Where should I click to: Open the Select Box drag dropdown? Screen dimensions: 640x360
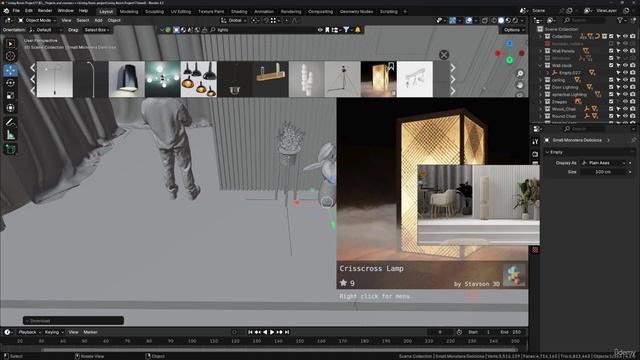click(96, 30)
